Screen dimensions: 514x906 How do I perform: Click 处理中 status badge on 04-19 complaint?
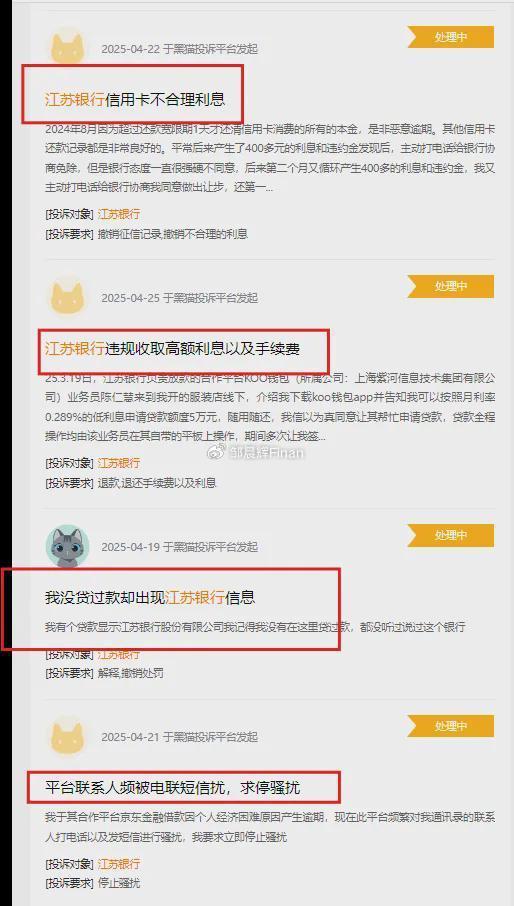point(450,535)
